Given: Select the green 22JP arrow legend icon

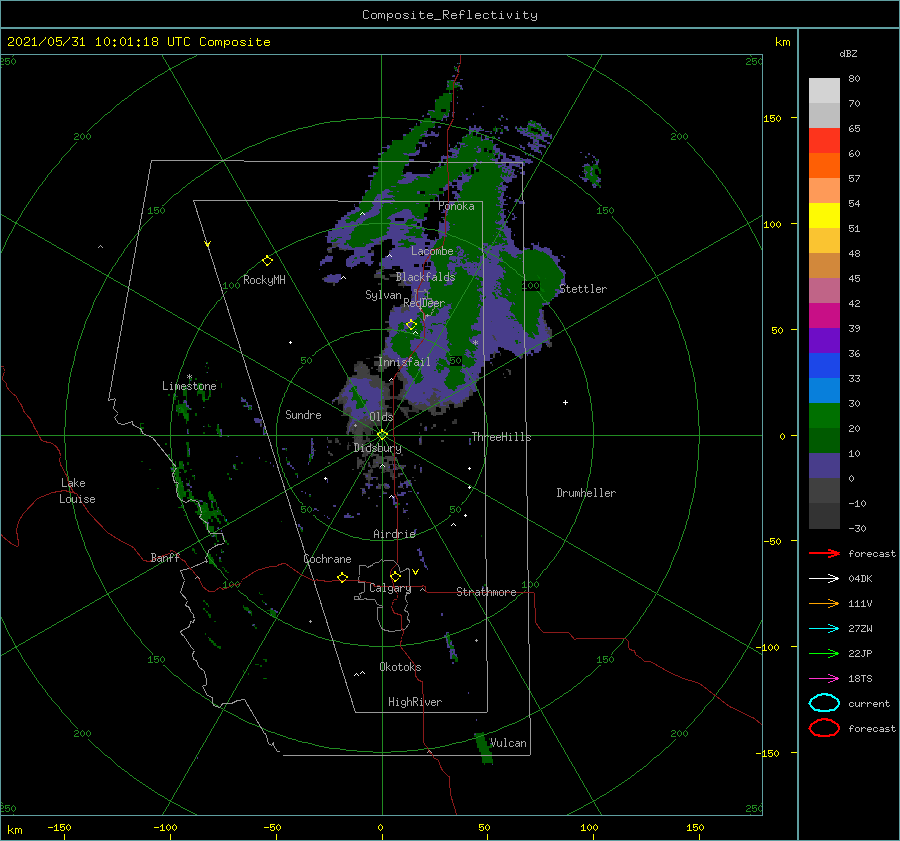Looking at the screenshot, I should [824, 653].
